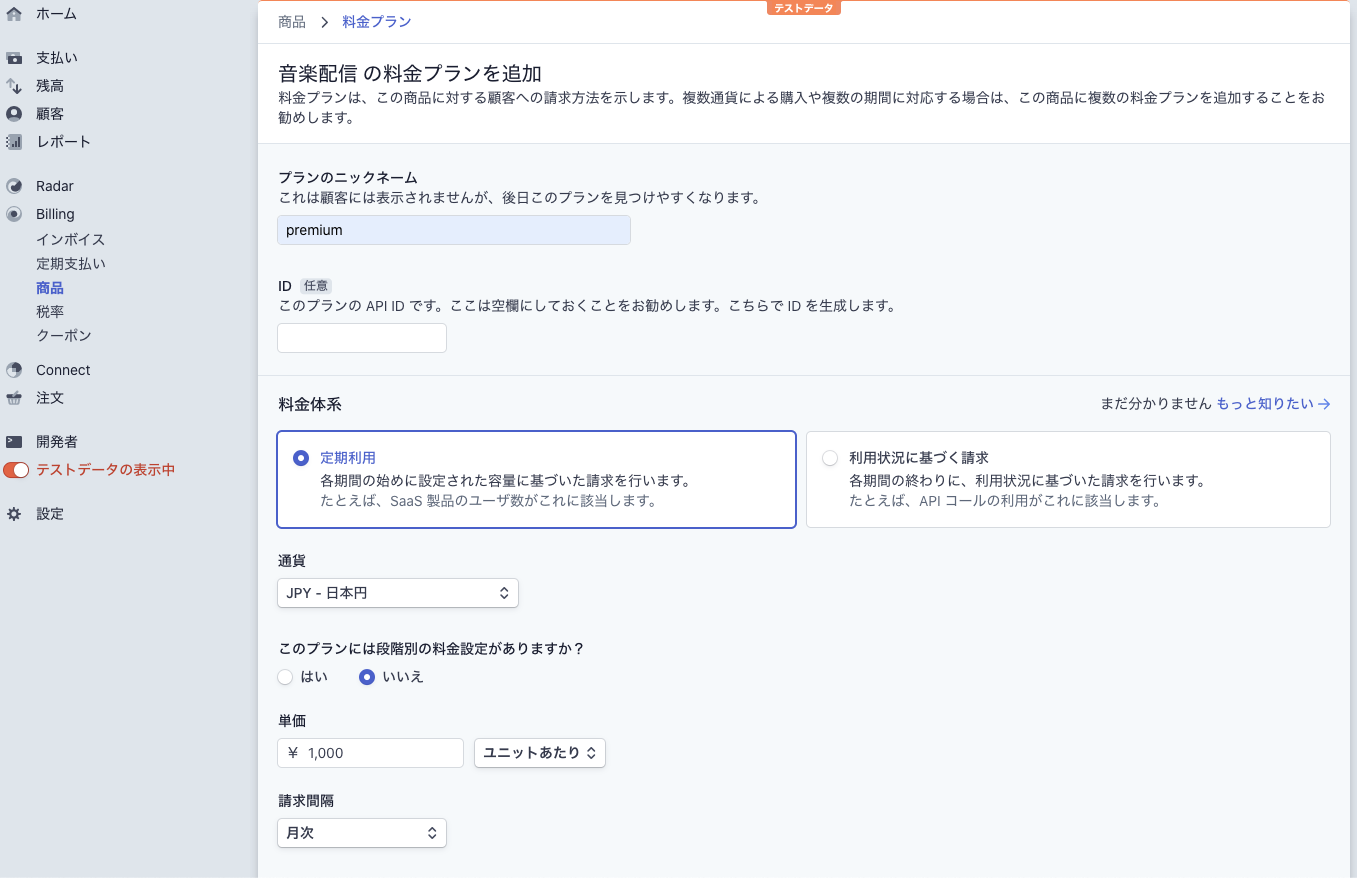This screenshot has height=878, width=1357.
Task: Open レポート in the sidebar
Action: [63, 142]
